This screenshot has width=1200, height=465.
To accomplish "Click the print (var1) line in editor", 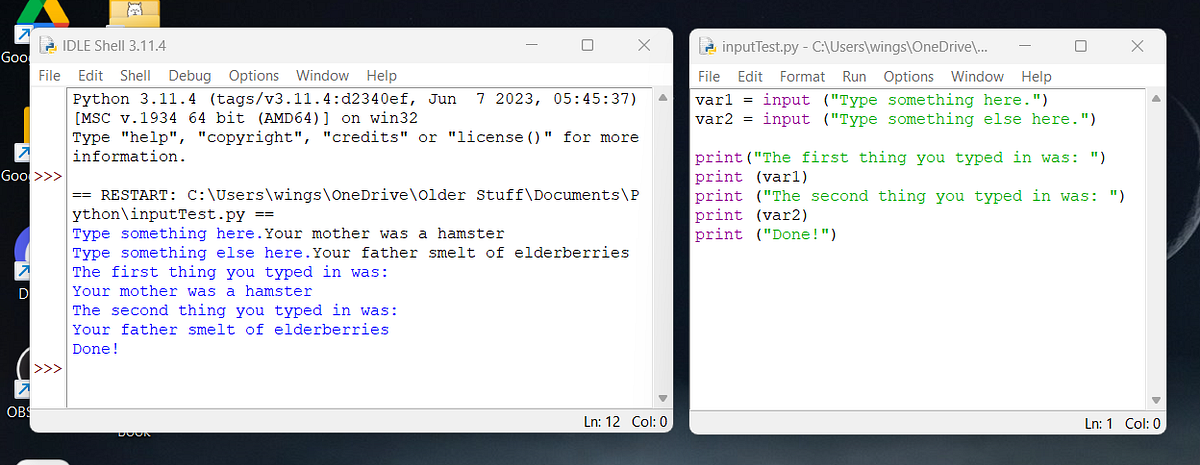I will 751,177.
